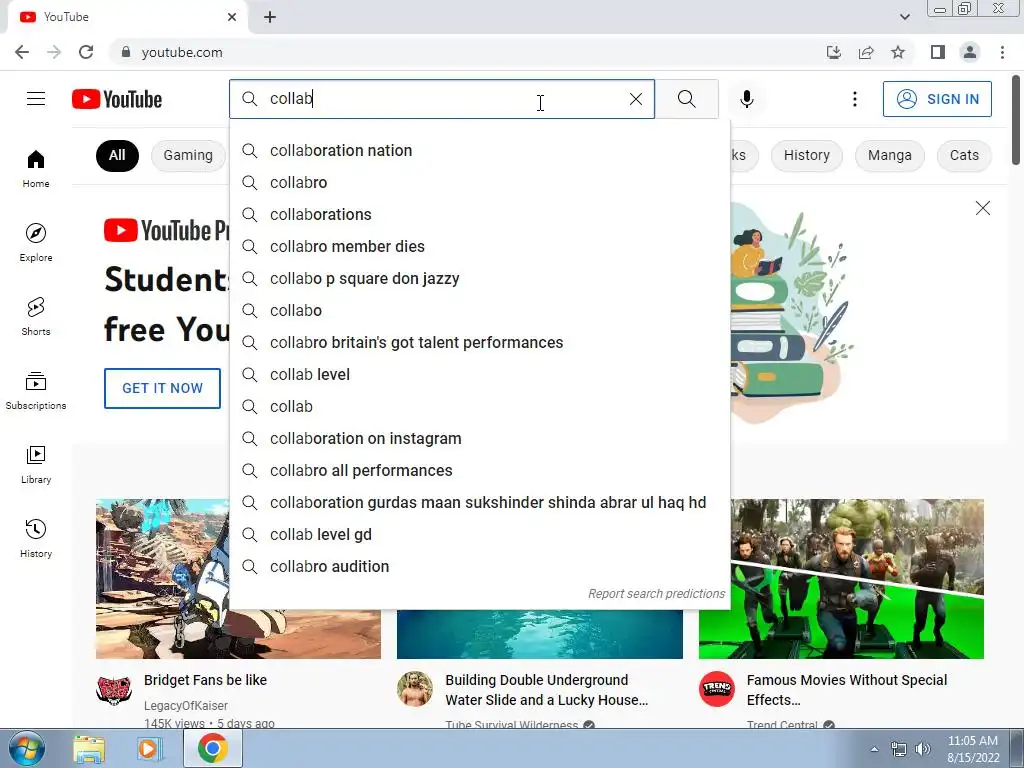Select the Cats filter chip

click(x=964, y=155)
